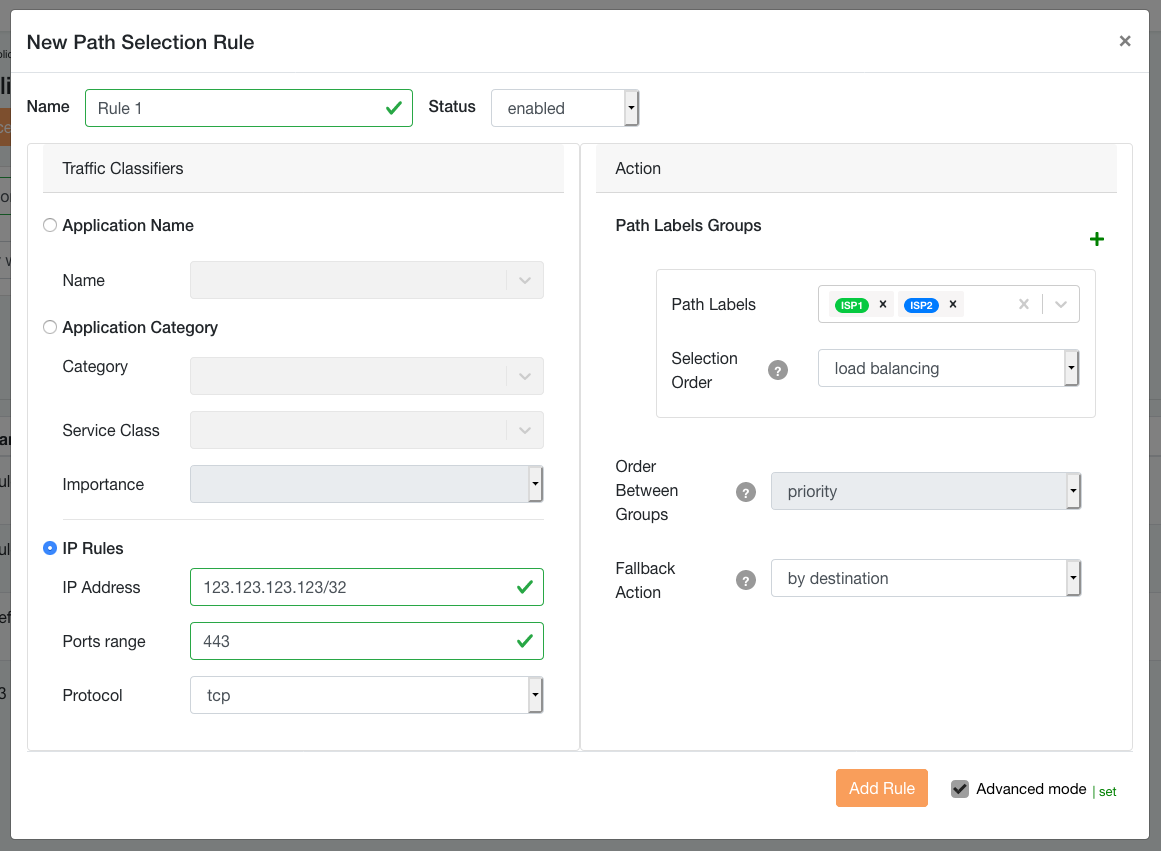Click the set link beside Advanced mode

pos(1107,791)
